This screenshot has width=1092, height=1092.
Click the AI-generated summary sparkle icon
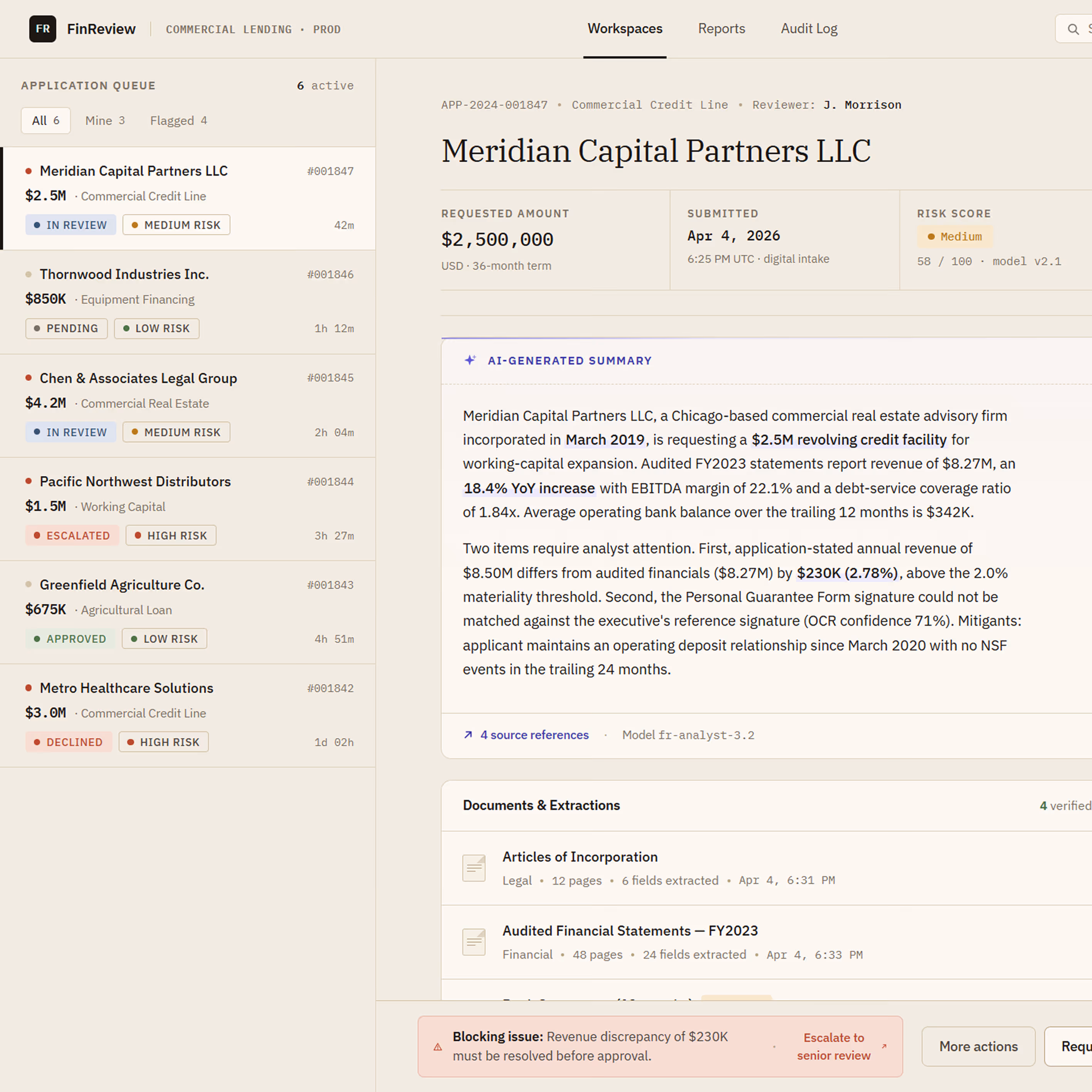470,360
